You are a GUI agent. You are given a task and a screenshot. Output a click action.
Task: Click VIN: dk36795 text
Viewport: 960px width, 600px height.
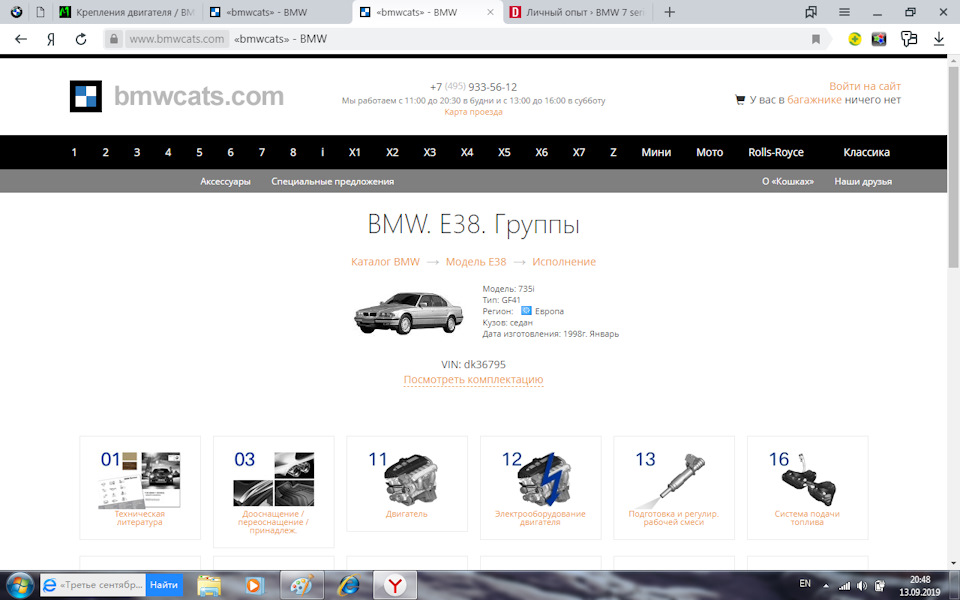[x=473, y=364]
